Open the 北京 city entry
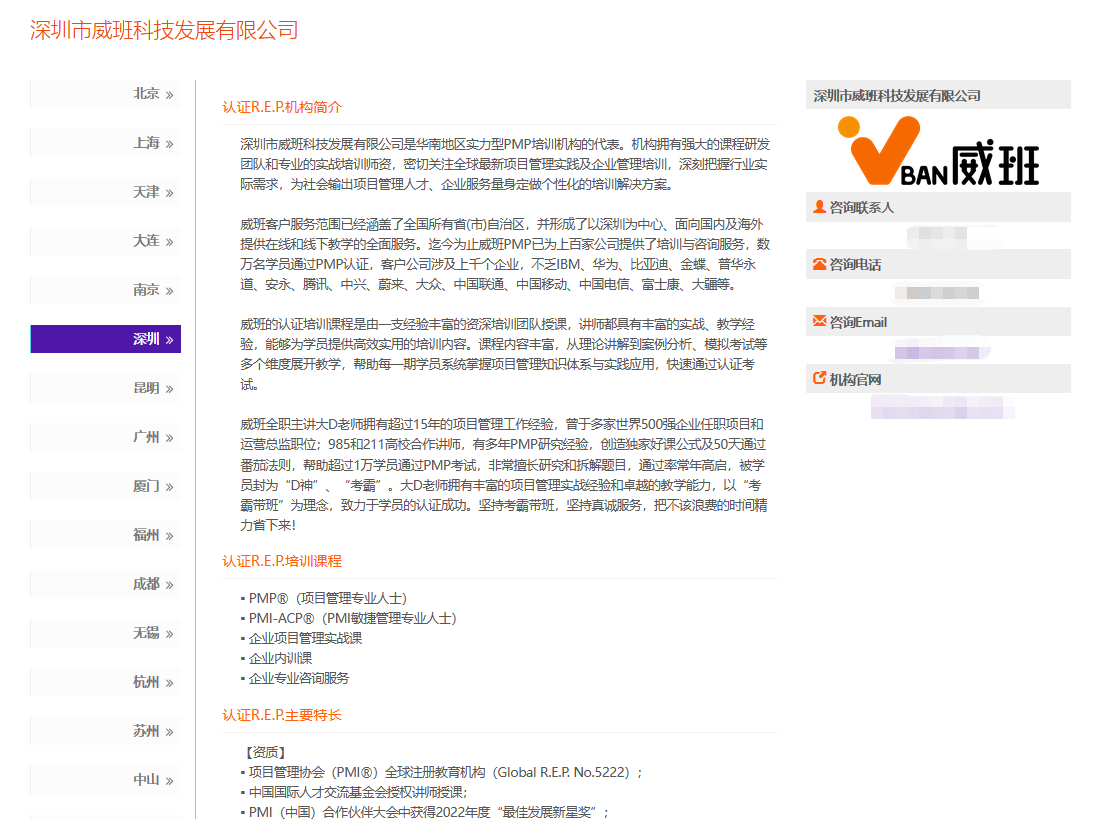This screenshot has width=1105, height=819. click(106, 94)
